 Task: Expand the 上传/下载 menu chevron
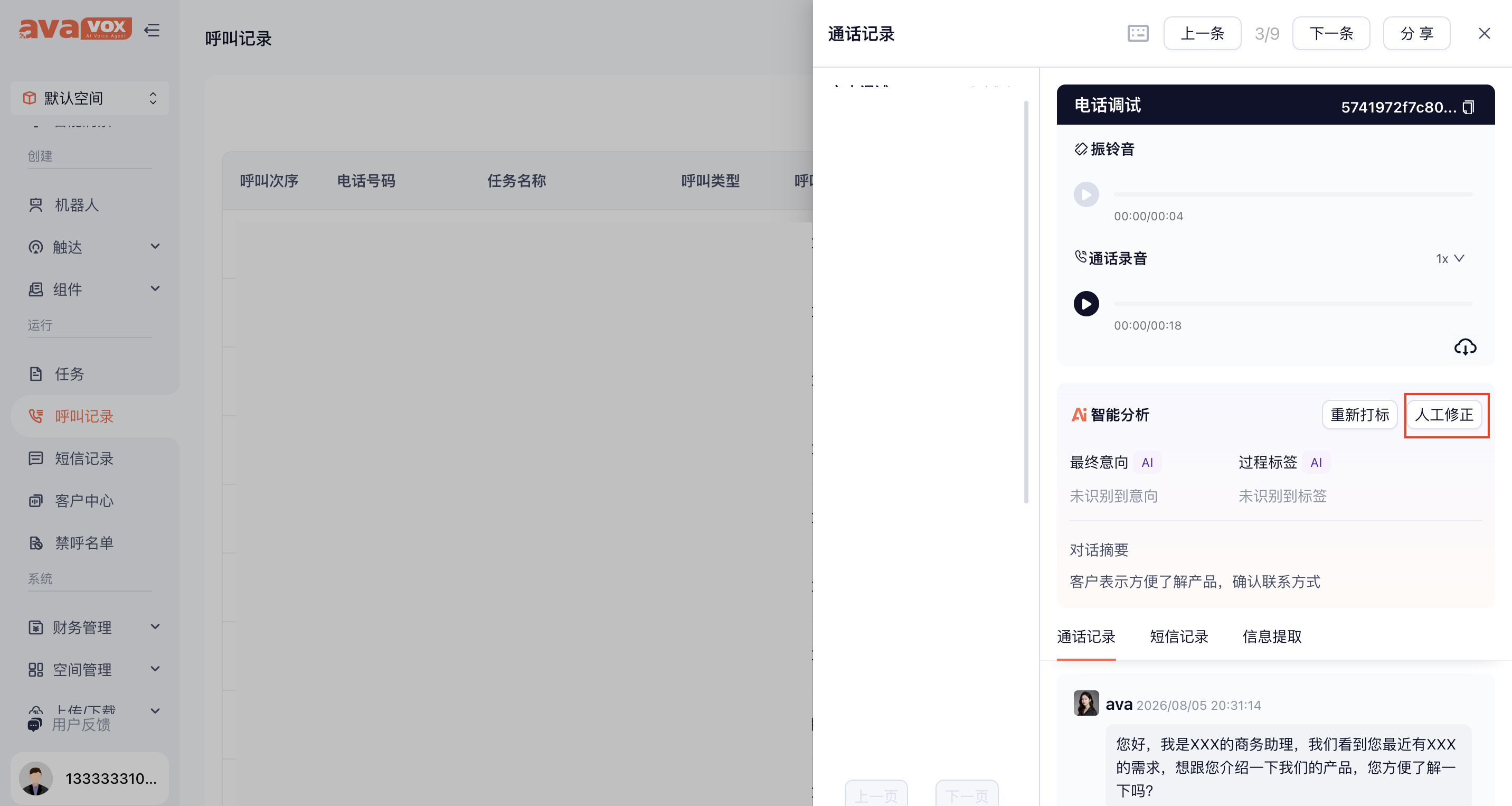pos(155,711)
